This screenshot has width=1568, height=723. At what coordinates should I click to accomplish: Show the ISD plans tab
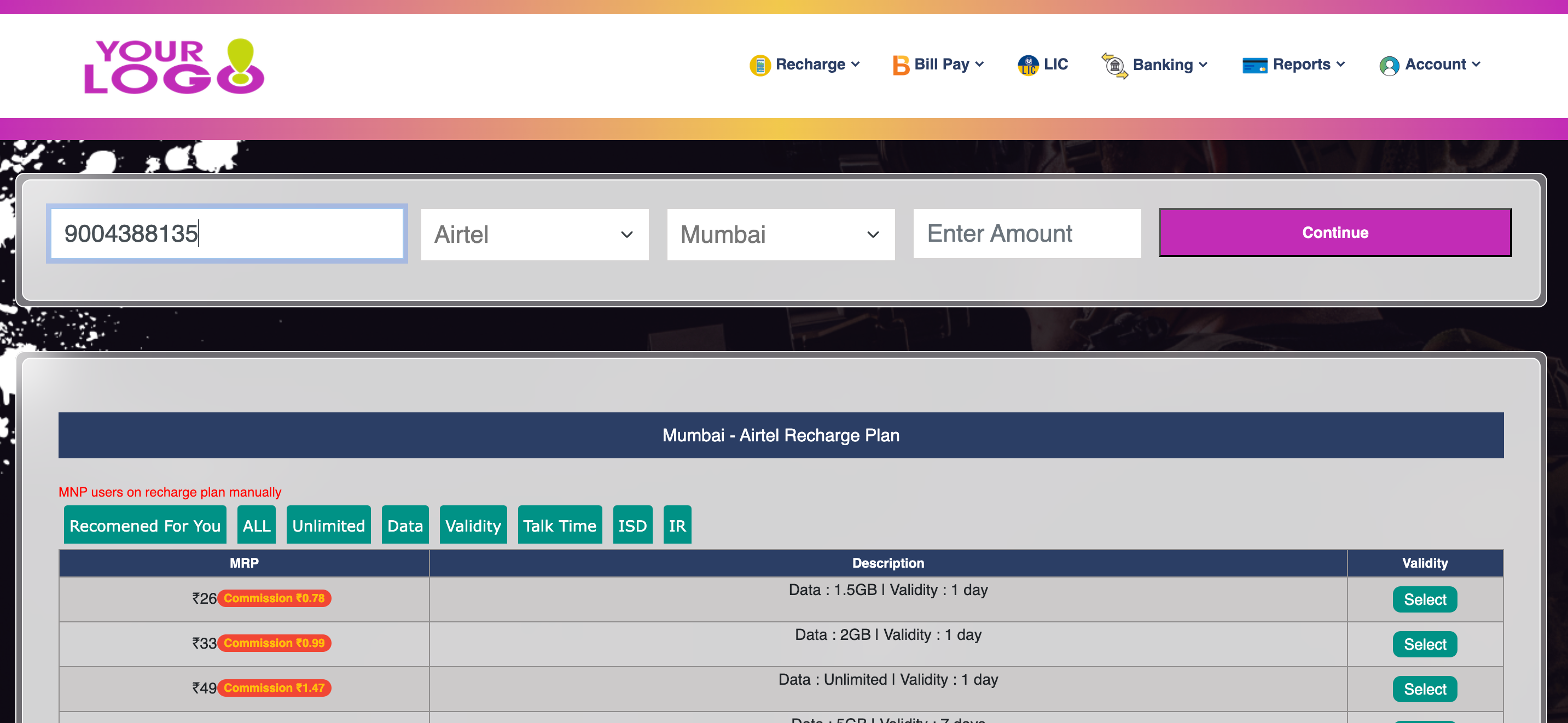point(632,525)
